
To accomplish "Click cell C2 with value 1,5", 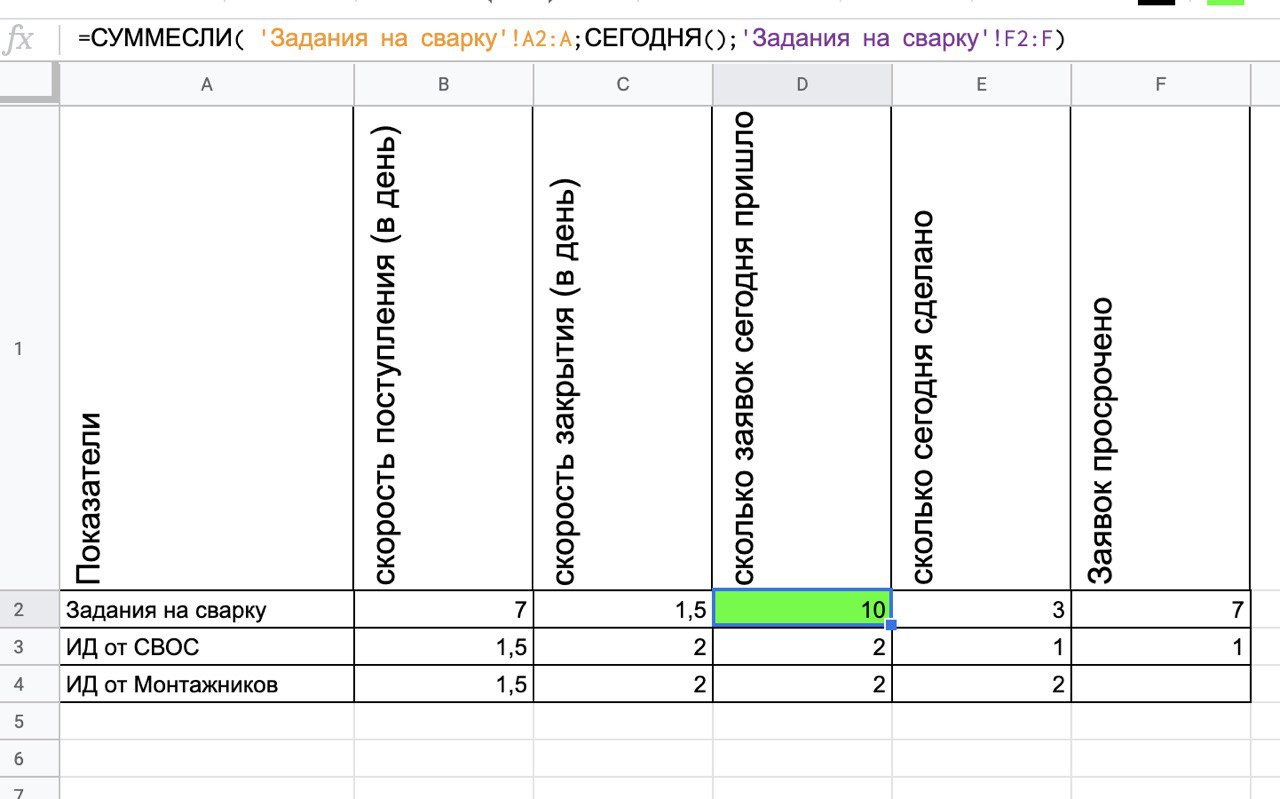I will 622,609.
